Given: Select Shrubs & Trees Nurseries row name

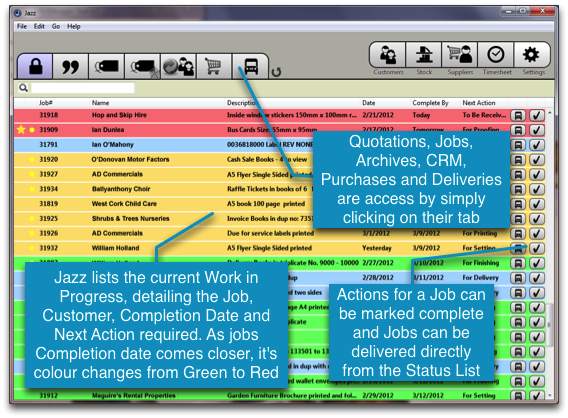Looking at the screenshot, I should [x=130, y=218].
